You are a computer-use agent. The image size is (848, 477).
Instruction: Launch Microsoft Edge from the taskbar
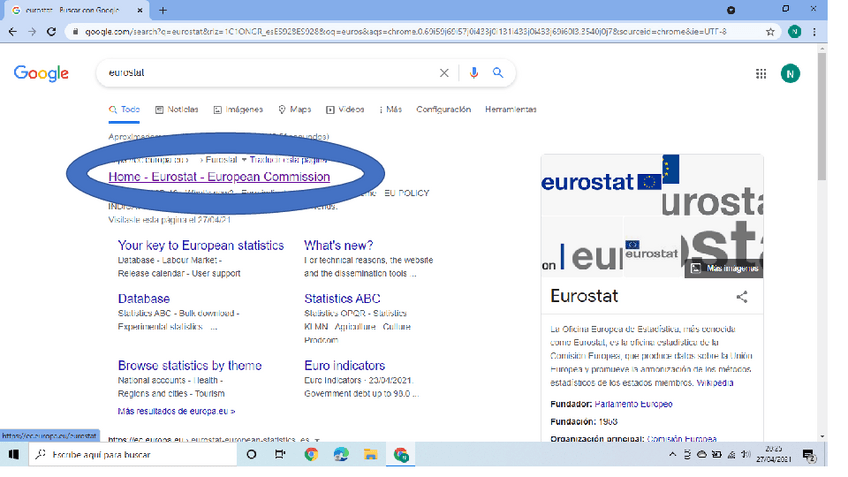coord(341,454)
